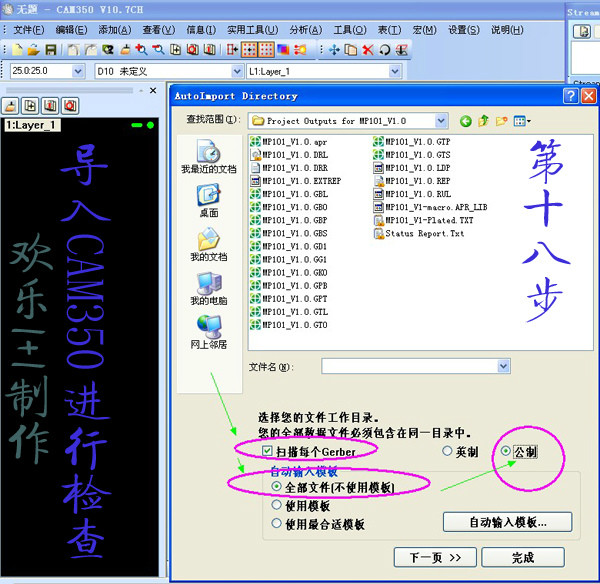Click the highlight sun toolbar icon
This screenshot has height=584, width=600.
pyautogui.click(x=300, y=50)
